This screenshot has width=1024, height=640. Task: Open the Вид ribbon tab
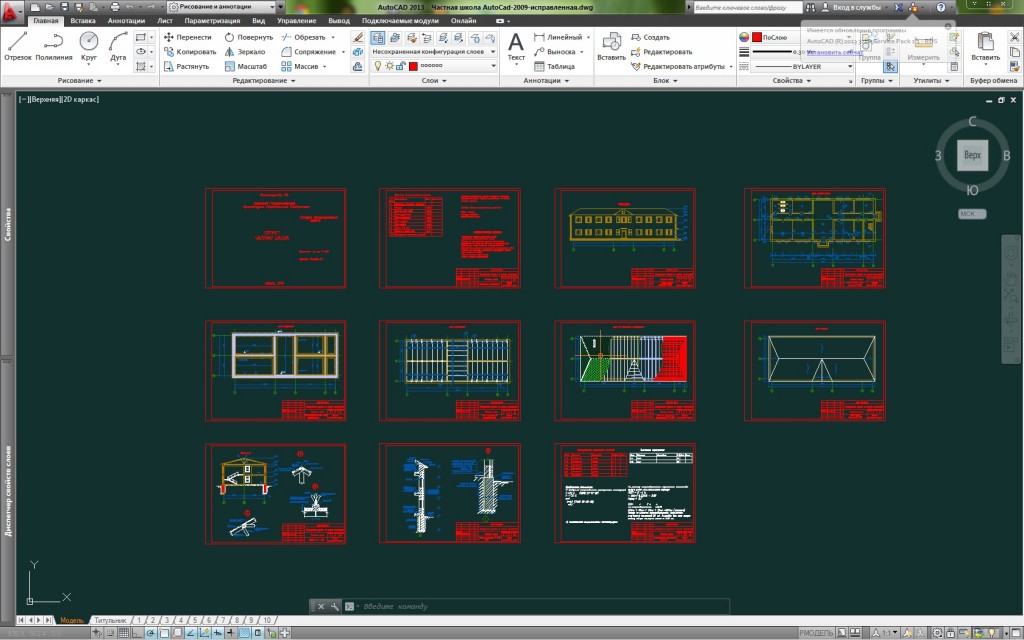(259, 21)
